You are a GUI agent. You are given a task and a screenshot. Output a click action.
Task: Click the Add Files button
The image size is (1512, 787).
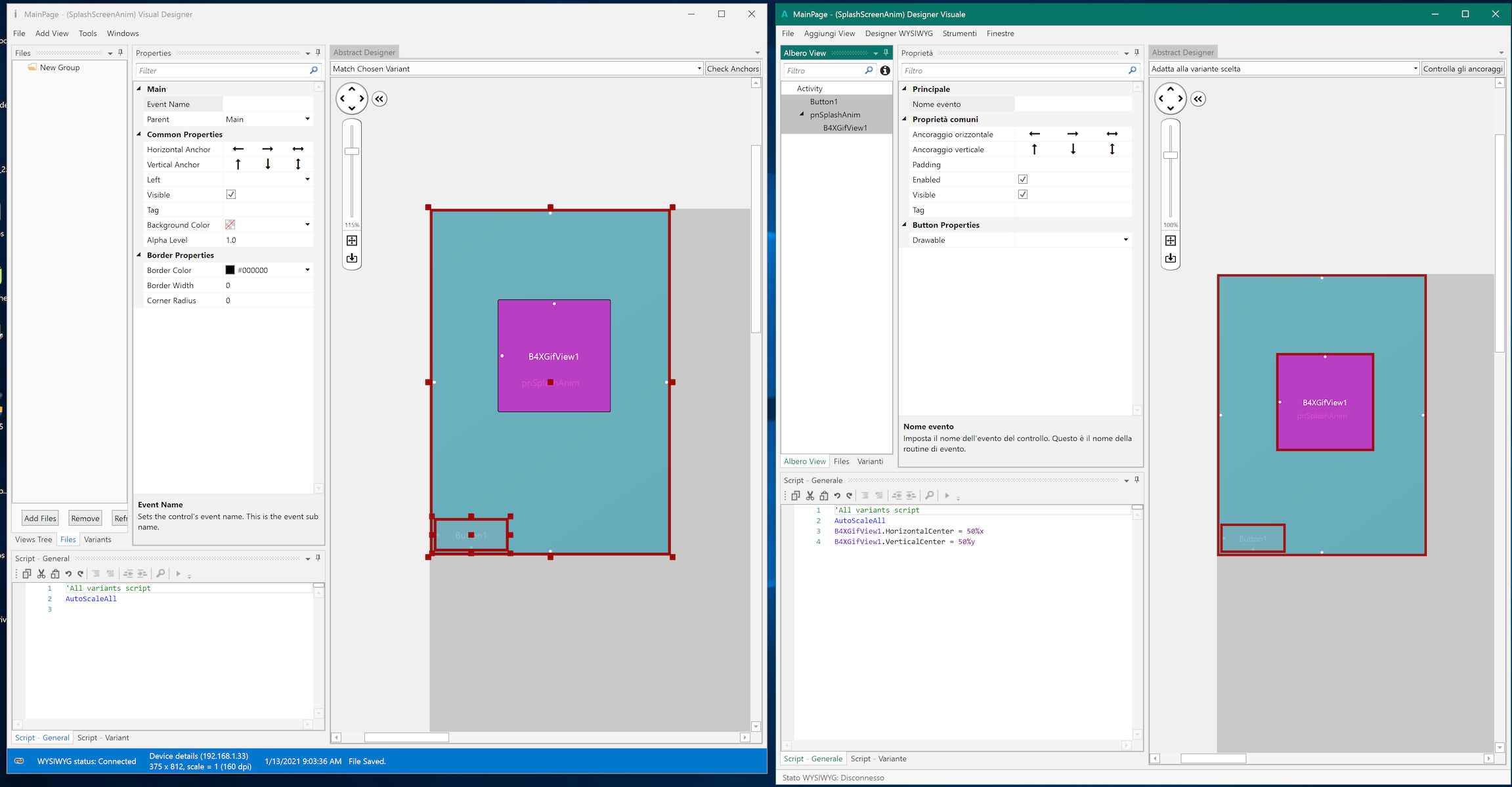tap(40, 519)
